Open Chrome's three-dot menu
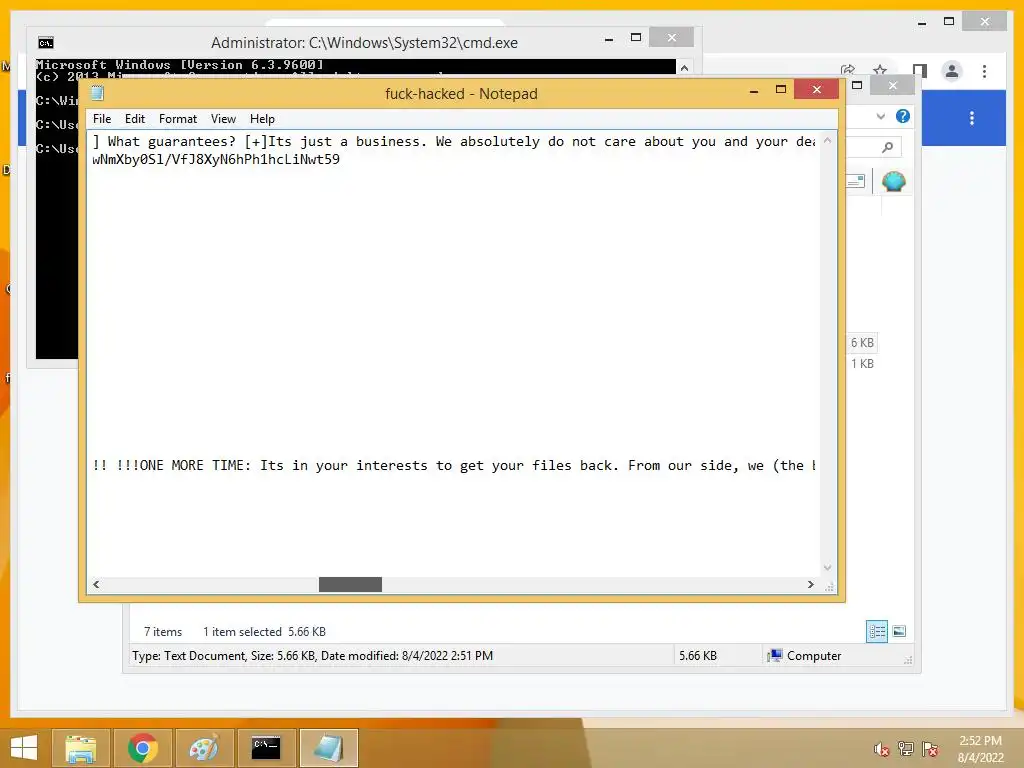The height and width of the screenshot is (768, 1024). click(x=984, y=71)
